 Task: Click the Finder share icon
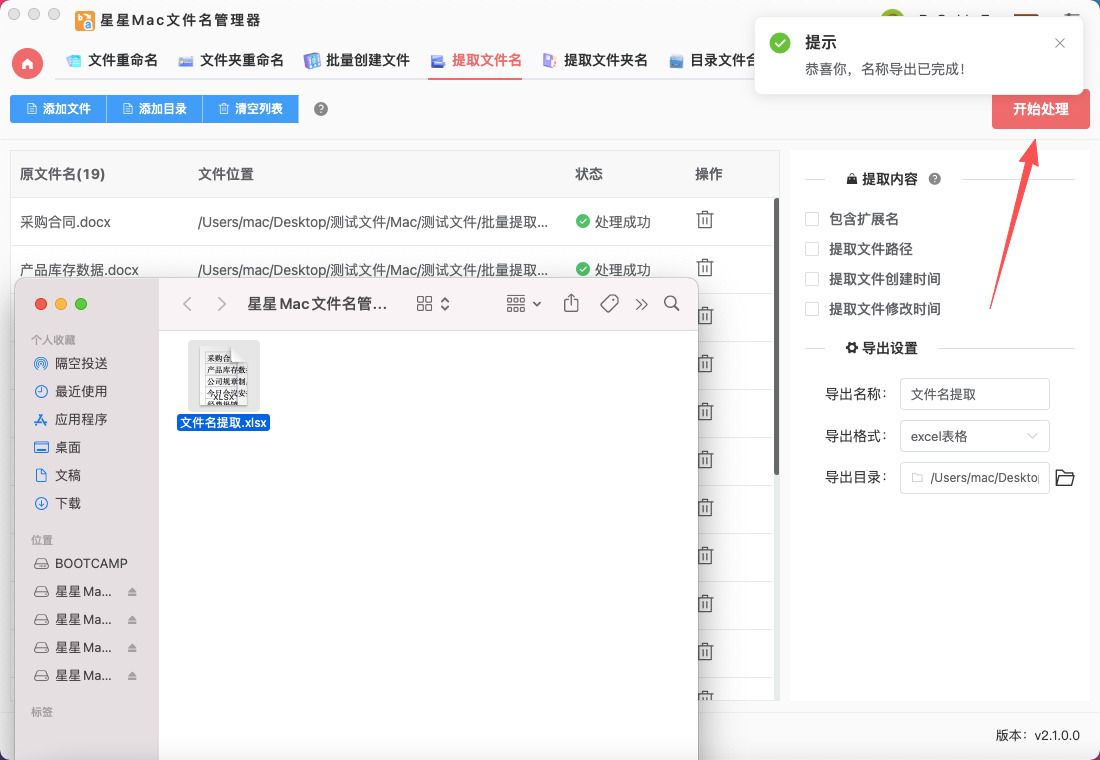(571, 304)
